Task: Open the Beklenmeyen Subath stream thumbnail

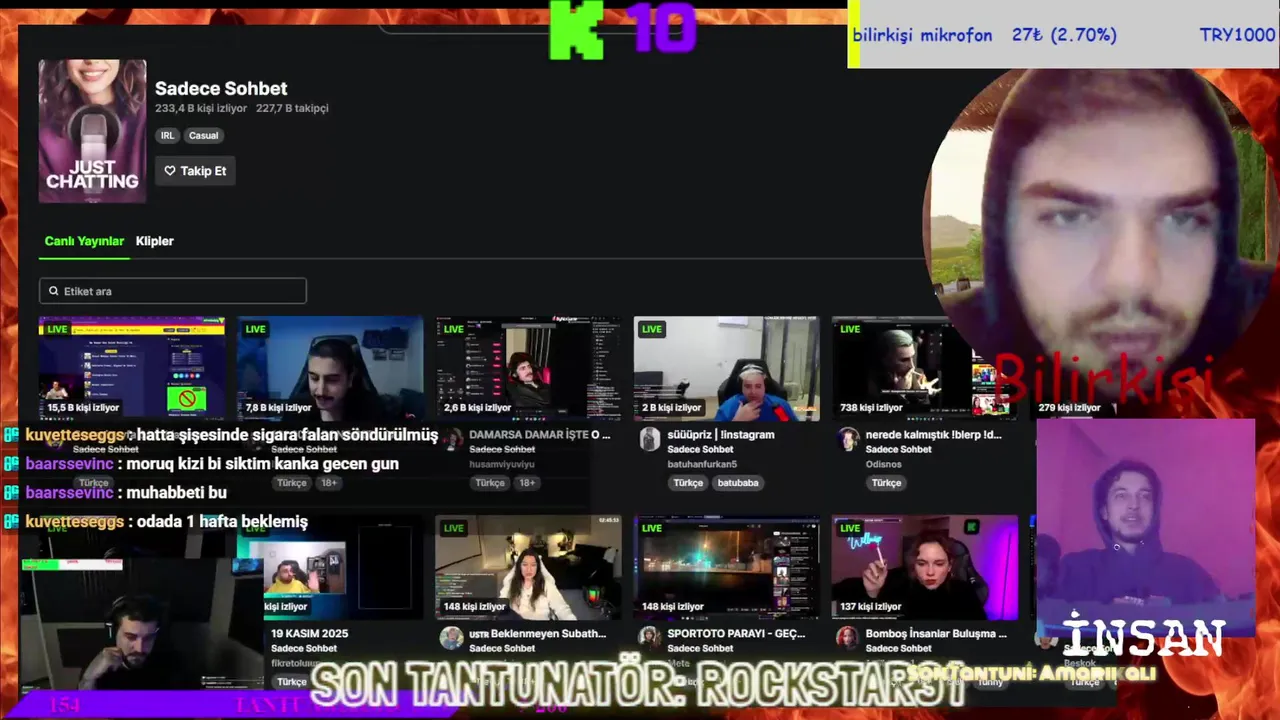Action: click(x=528, y=568)
